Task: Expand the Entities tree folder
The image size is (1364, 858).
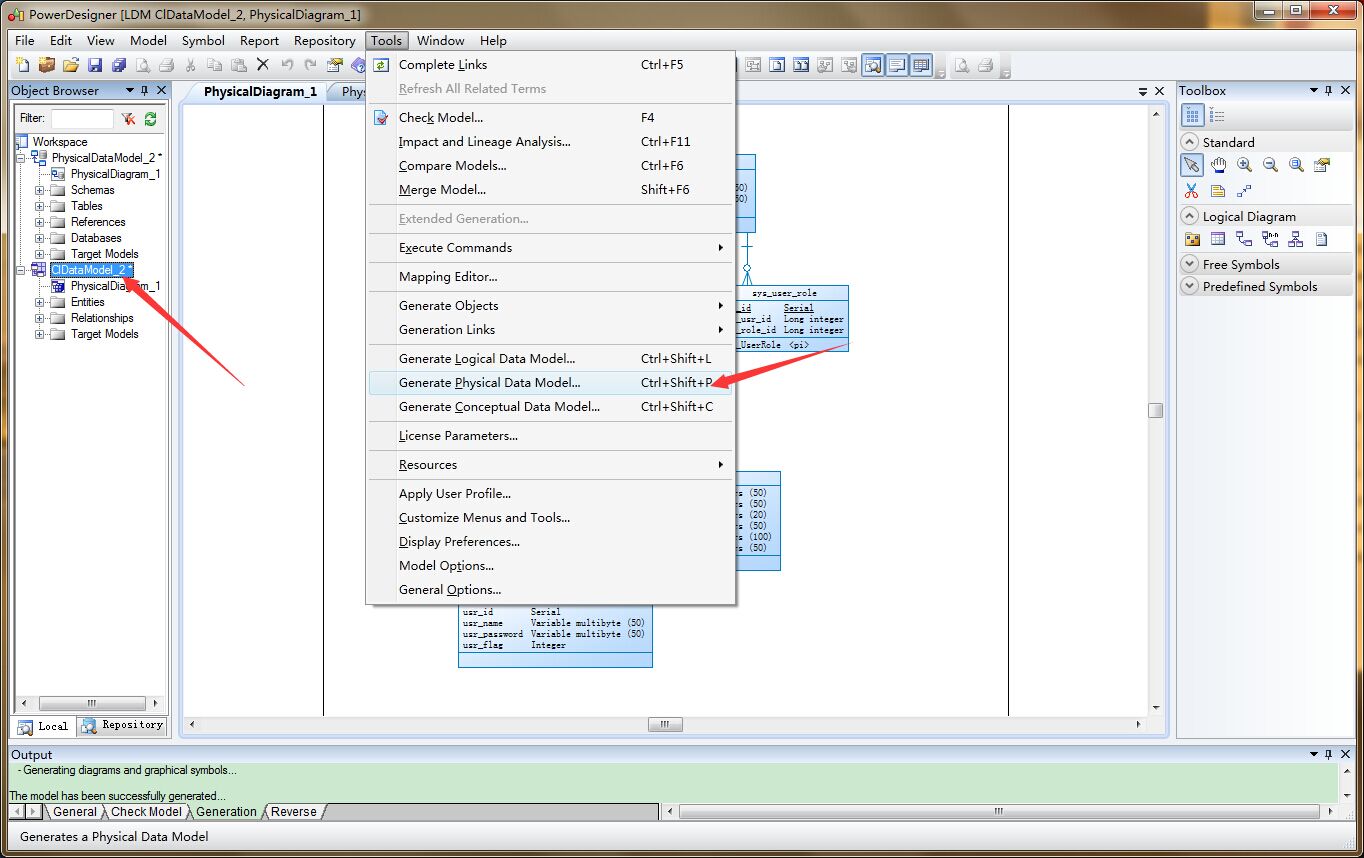Action: tap(40, 302)
